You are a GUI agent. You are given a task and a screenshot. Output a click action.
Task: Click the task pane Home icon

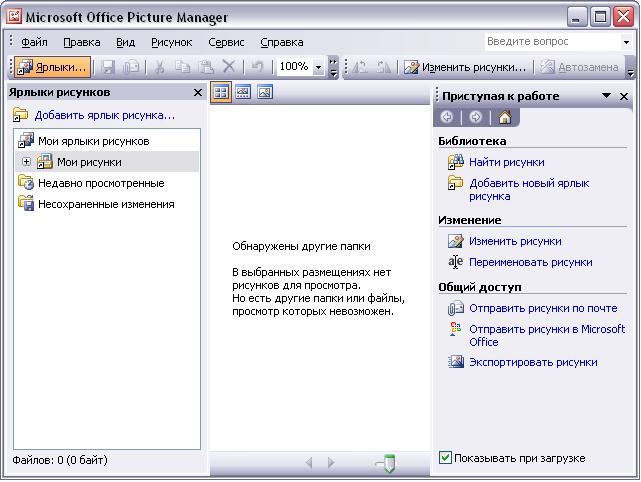coord(505,117)
